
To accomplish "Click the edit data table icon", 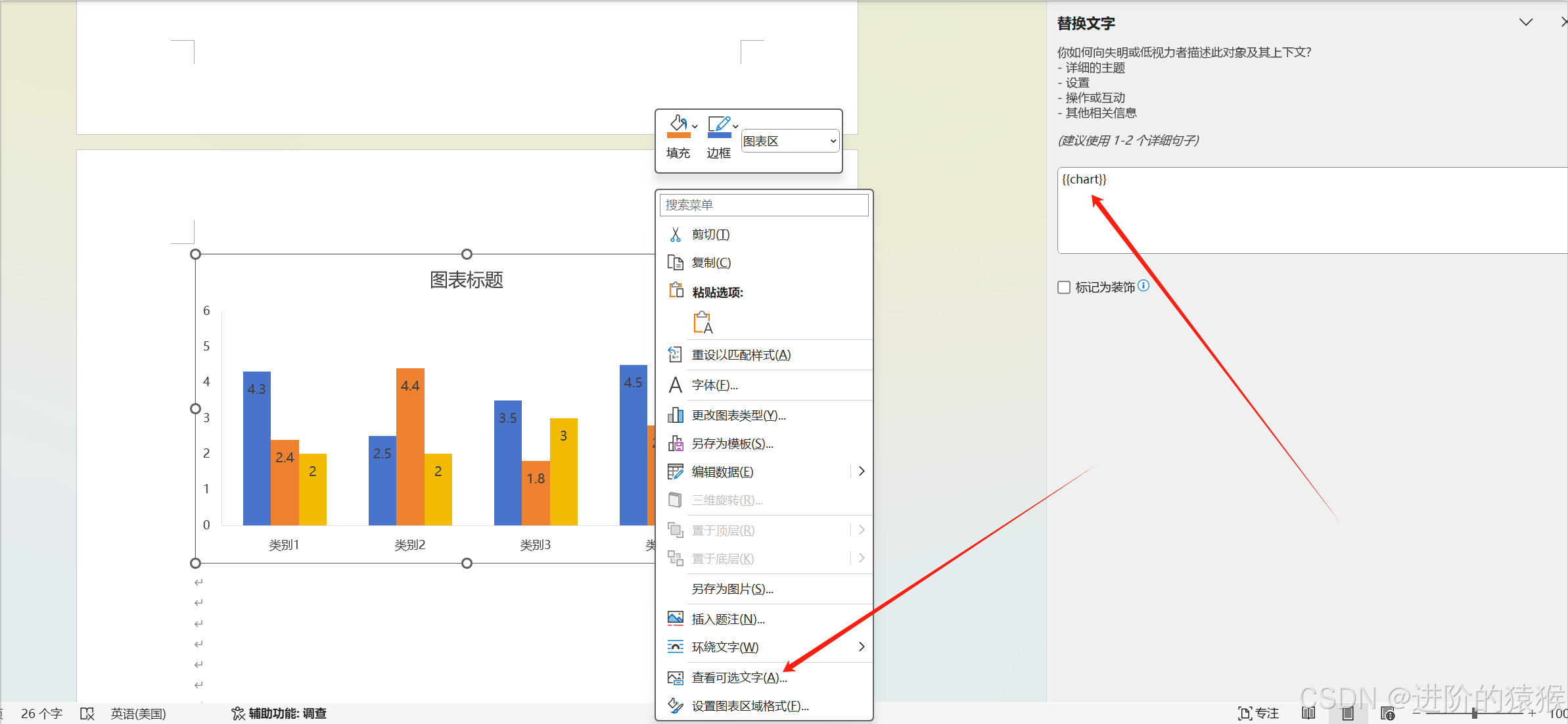I will click(x=675, y=472).
